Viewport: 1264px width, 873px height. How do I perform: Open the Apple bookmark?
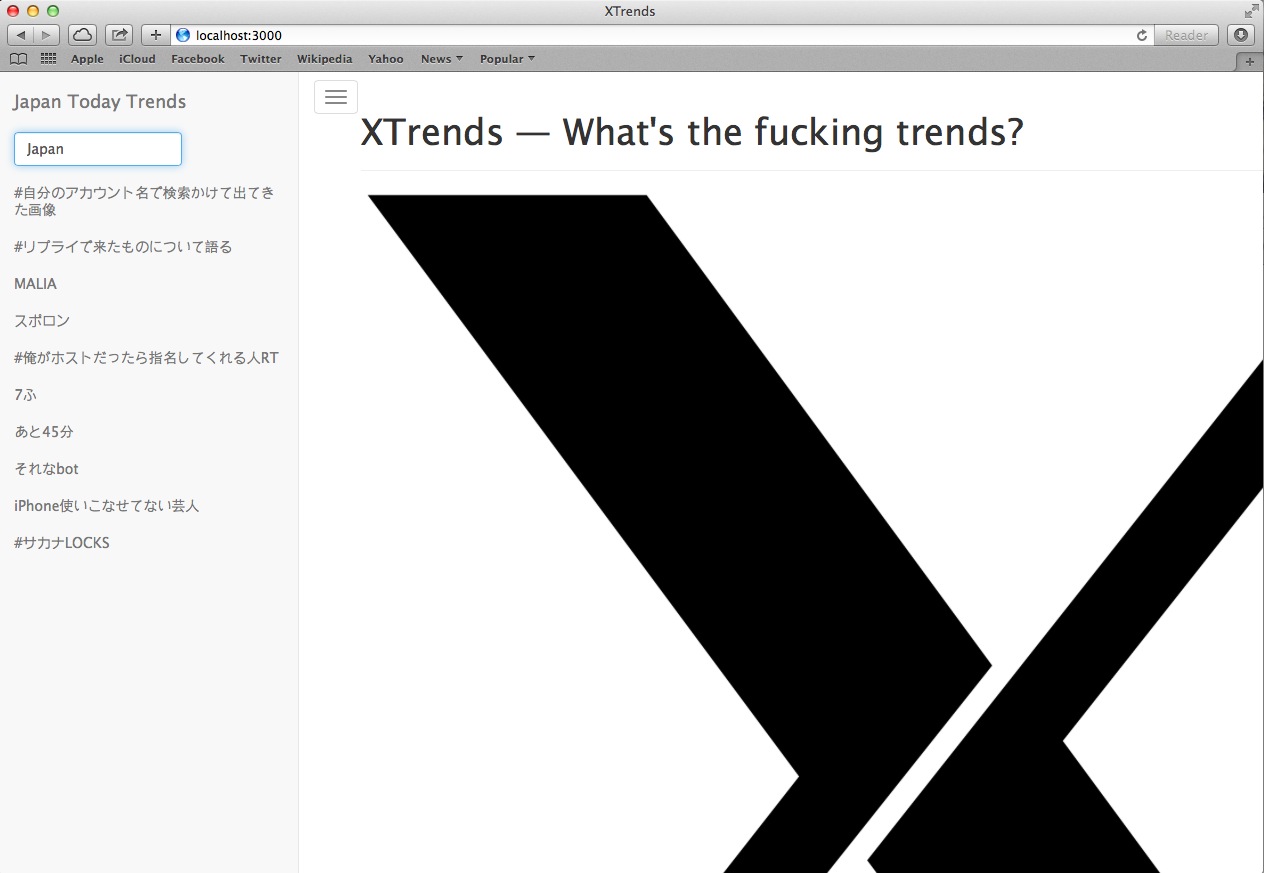(87, 59)
